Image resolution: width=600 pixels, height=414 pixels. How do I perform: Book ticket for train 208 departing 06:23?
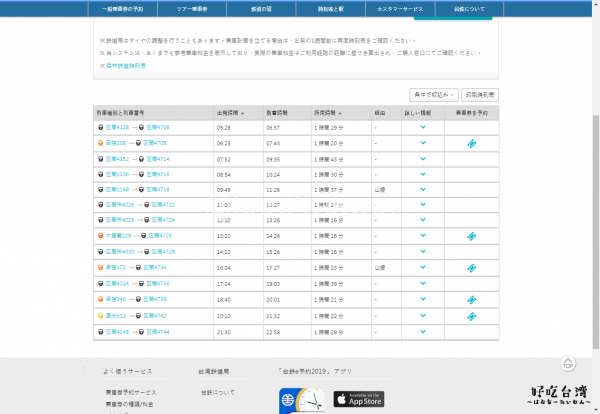pos(471,143)
